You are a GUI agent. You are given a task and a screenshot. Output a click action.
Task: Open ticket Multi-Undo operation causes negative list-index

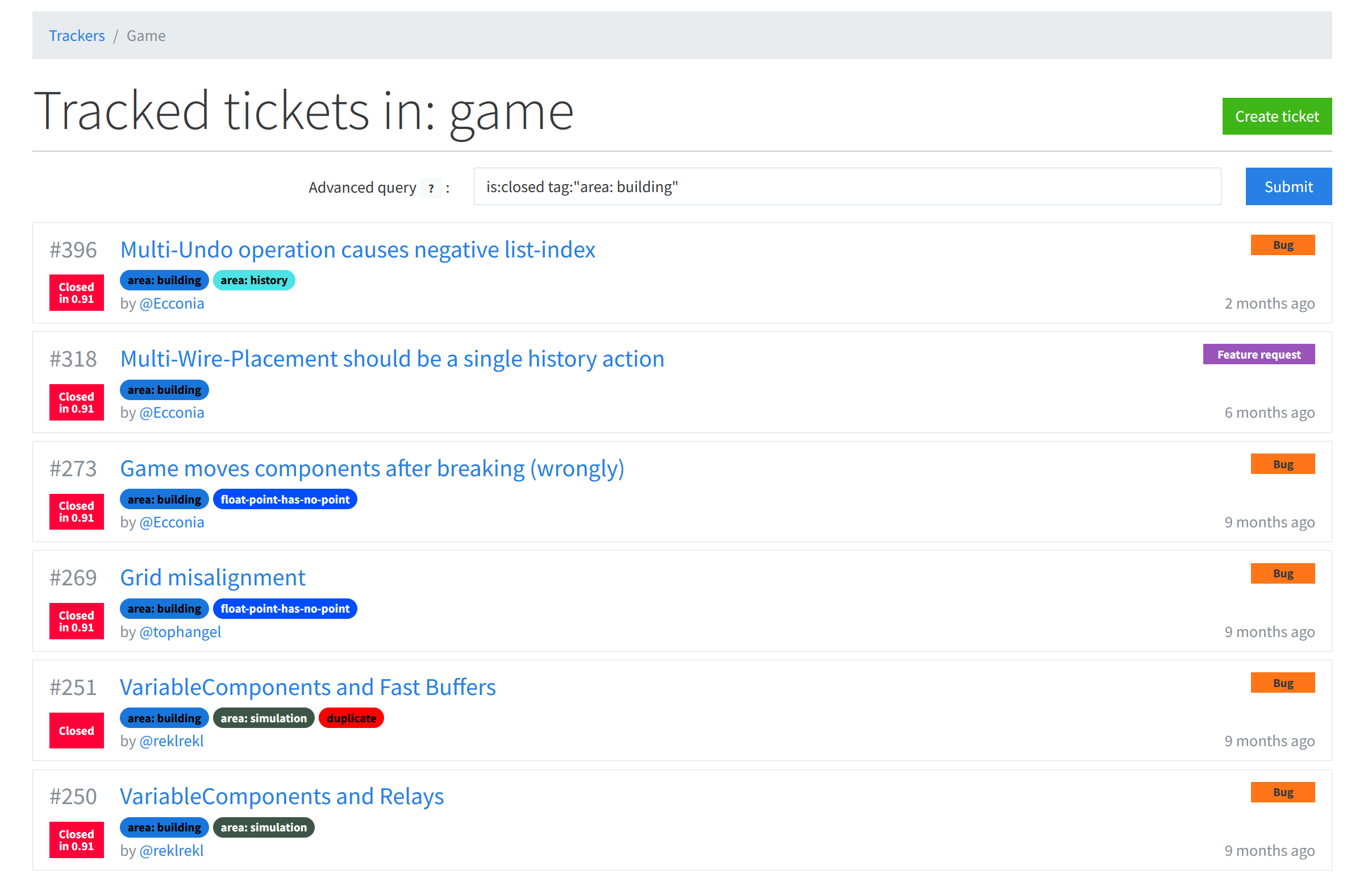357,249
